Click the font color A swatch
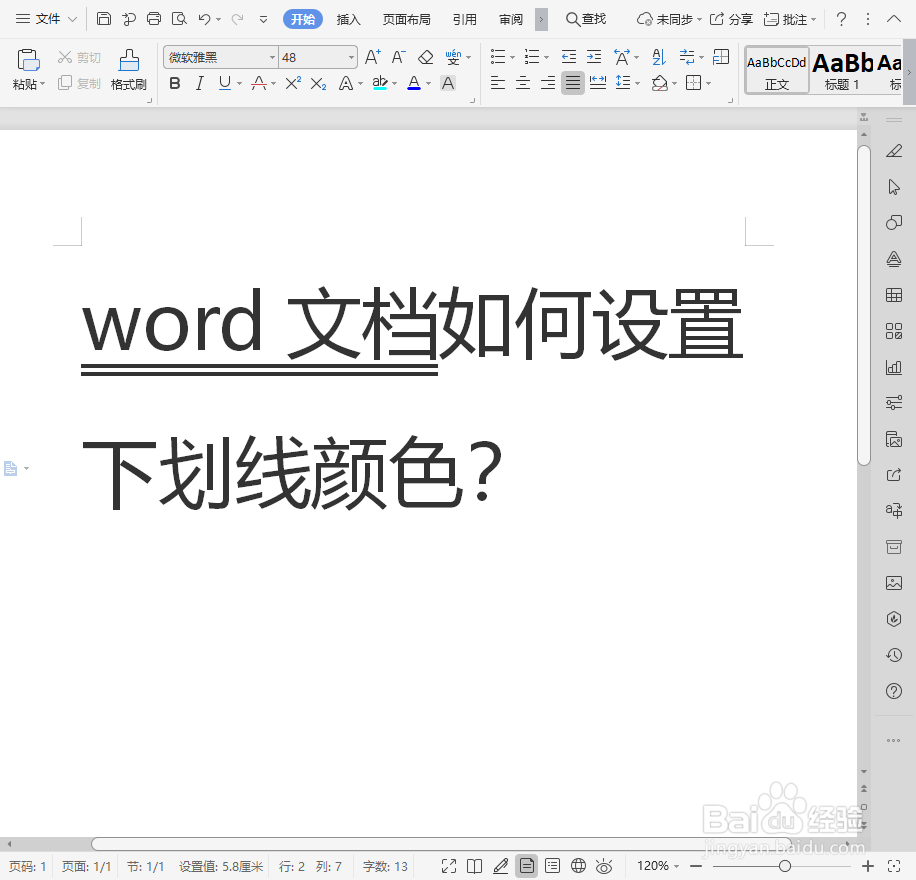916x880 pixels. (x=414, y=83)
